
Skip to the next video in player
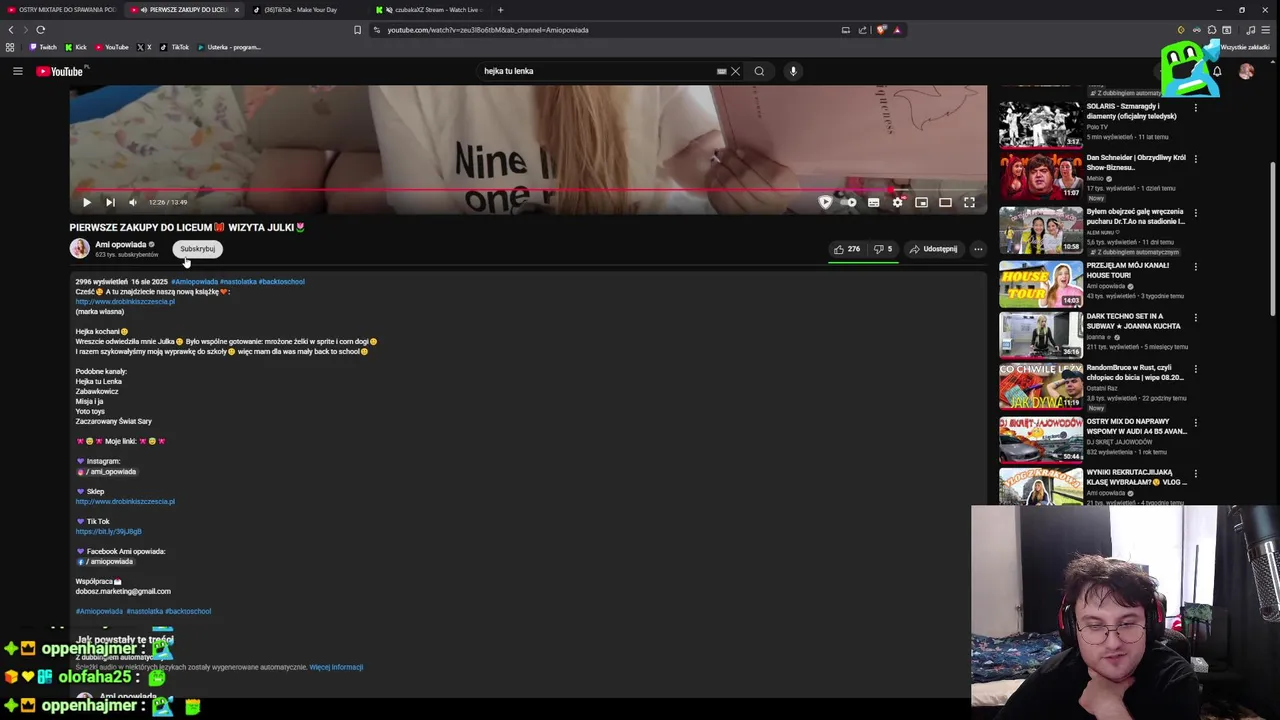110,202
